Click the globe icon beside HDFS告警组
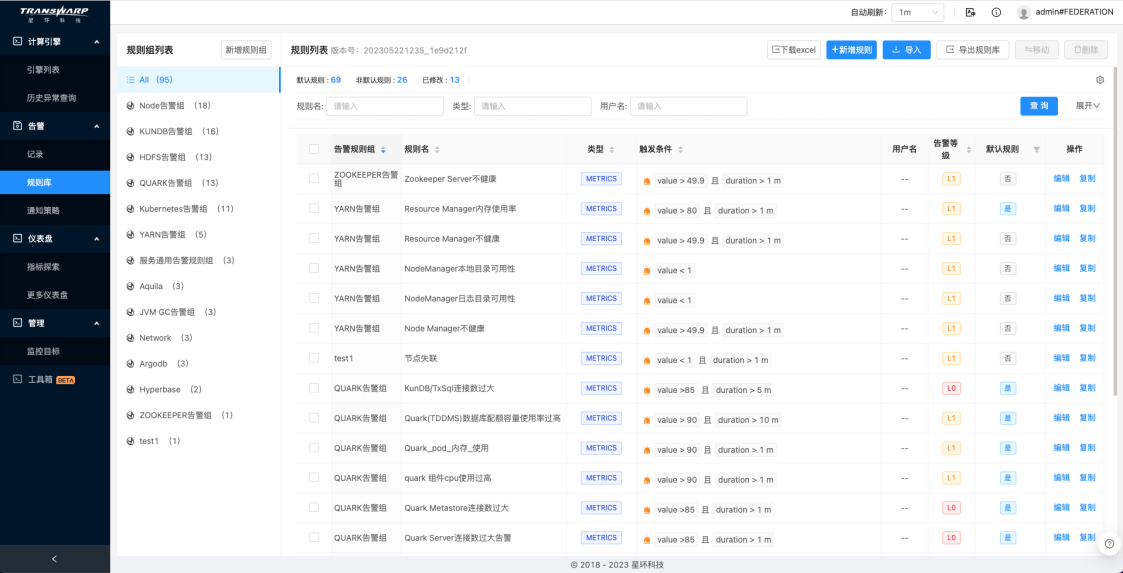Viewport: 1123px width, 573px height. [130, 157]
